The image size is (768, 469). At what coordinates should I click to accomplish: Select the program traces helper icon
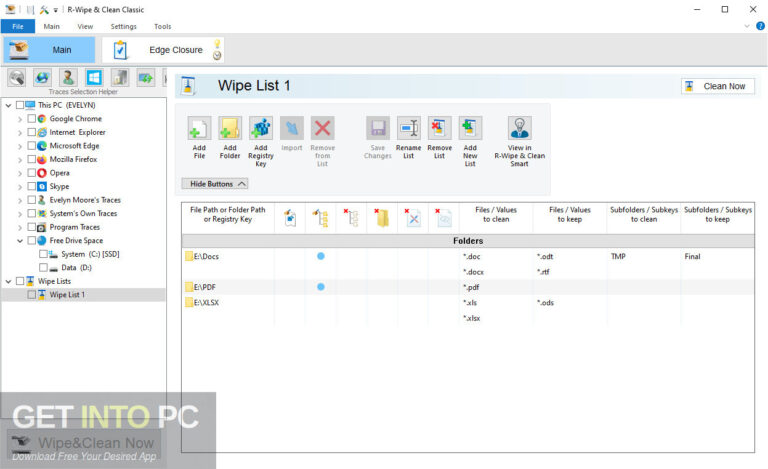pos(120,77)
